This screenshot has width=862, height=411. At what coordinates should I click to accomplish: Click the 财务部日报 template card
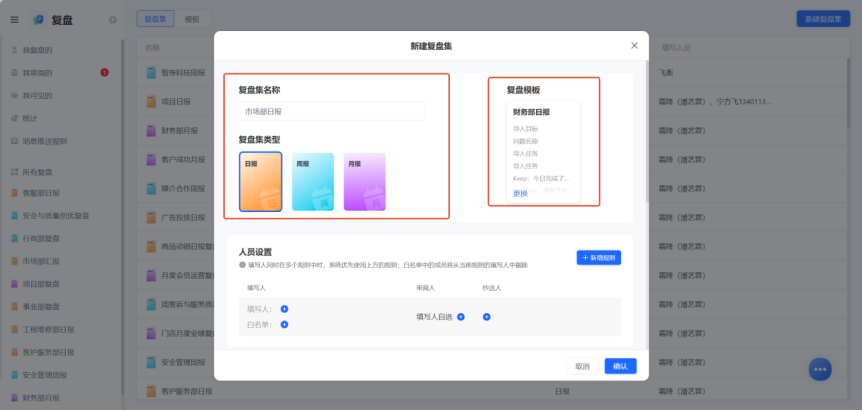543,152
